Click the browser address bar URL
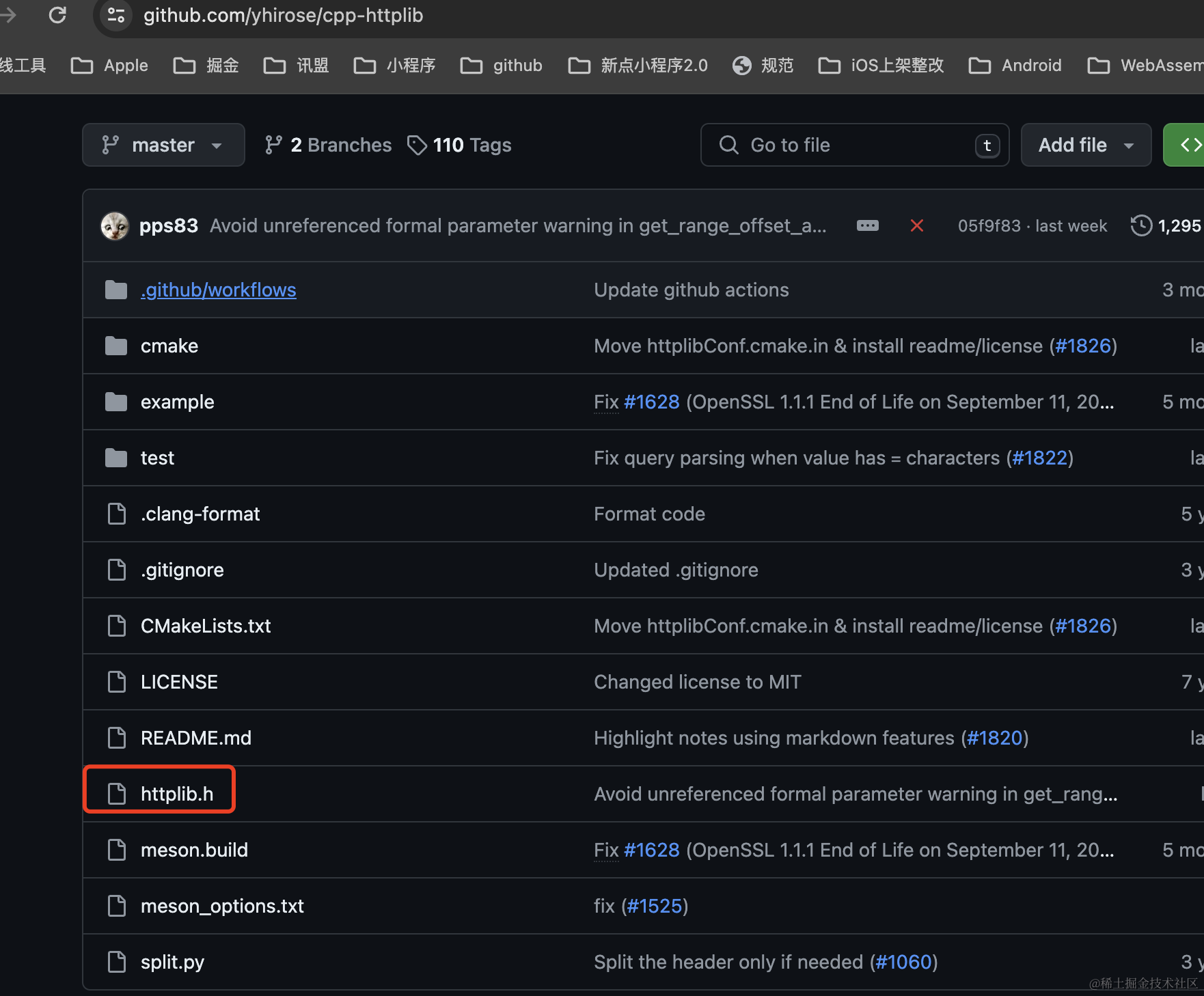Viewport: 1204px width, 996px height. coord(283,15)
